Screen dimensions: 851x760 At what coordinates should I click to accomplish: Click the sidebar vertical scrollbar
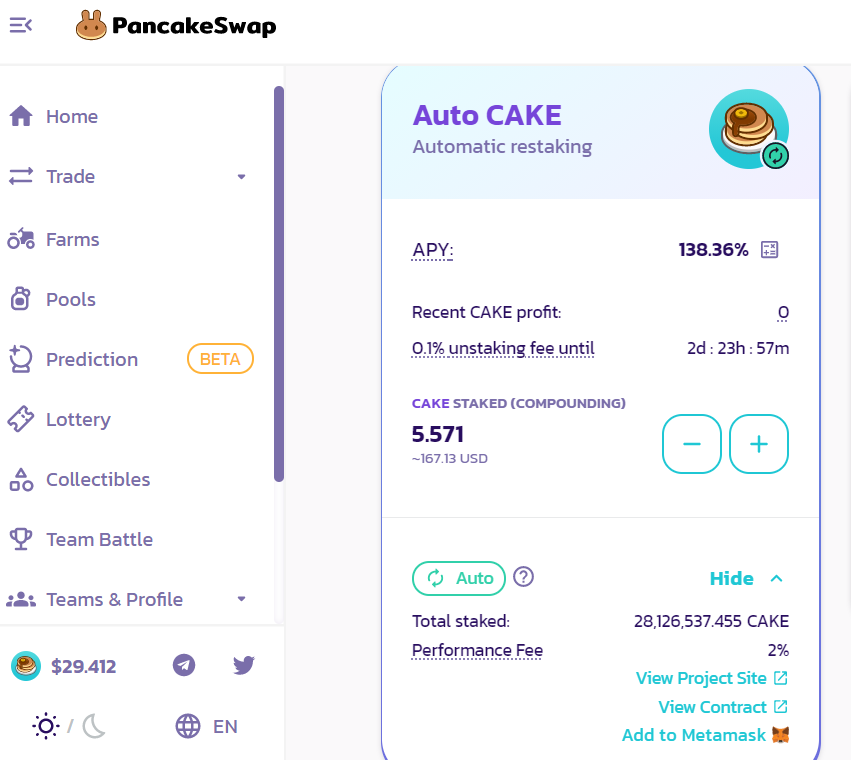pyautogui.click(x=279, y=284)
